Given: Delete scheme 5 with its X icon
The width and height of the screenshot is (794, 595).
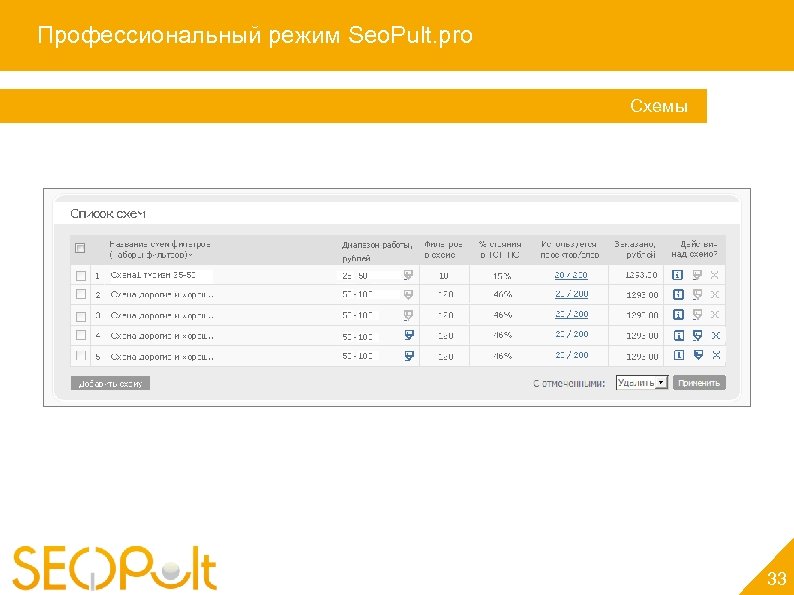Looking at the screenshot, I should tap(717, 355).
